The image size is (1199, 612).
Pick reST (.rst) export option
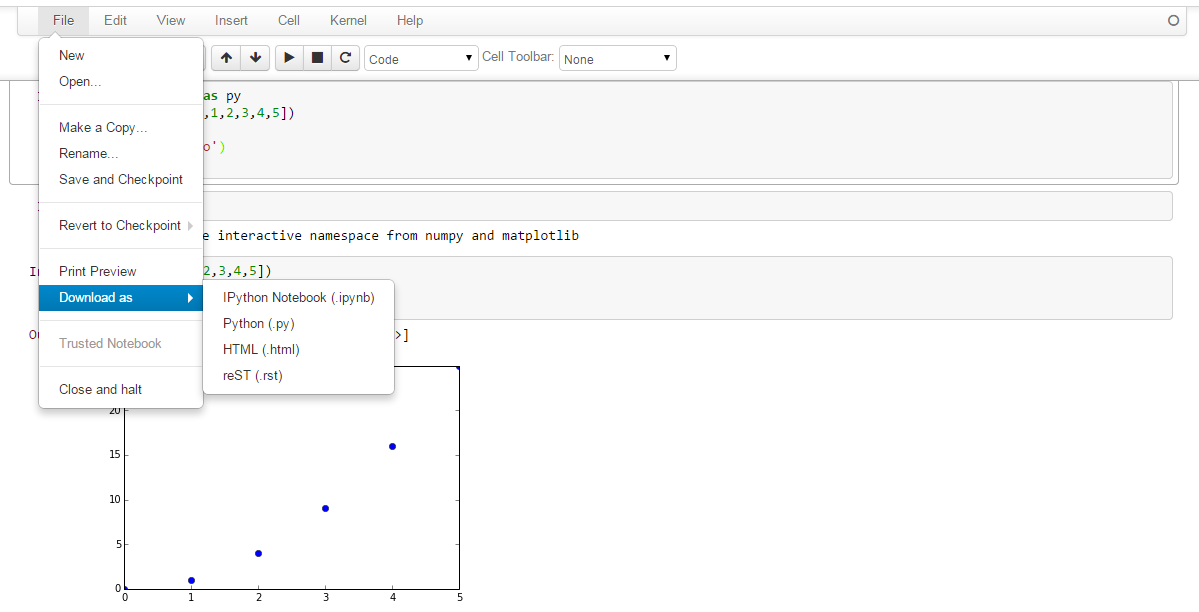pos(253,375)
